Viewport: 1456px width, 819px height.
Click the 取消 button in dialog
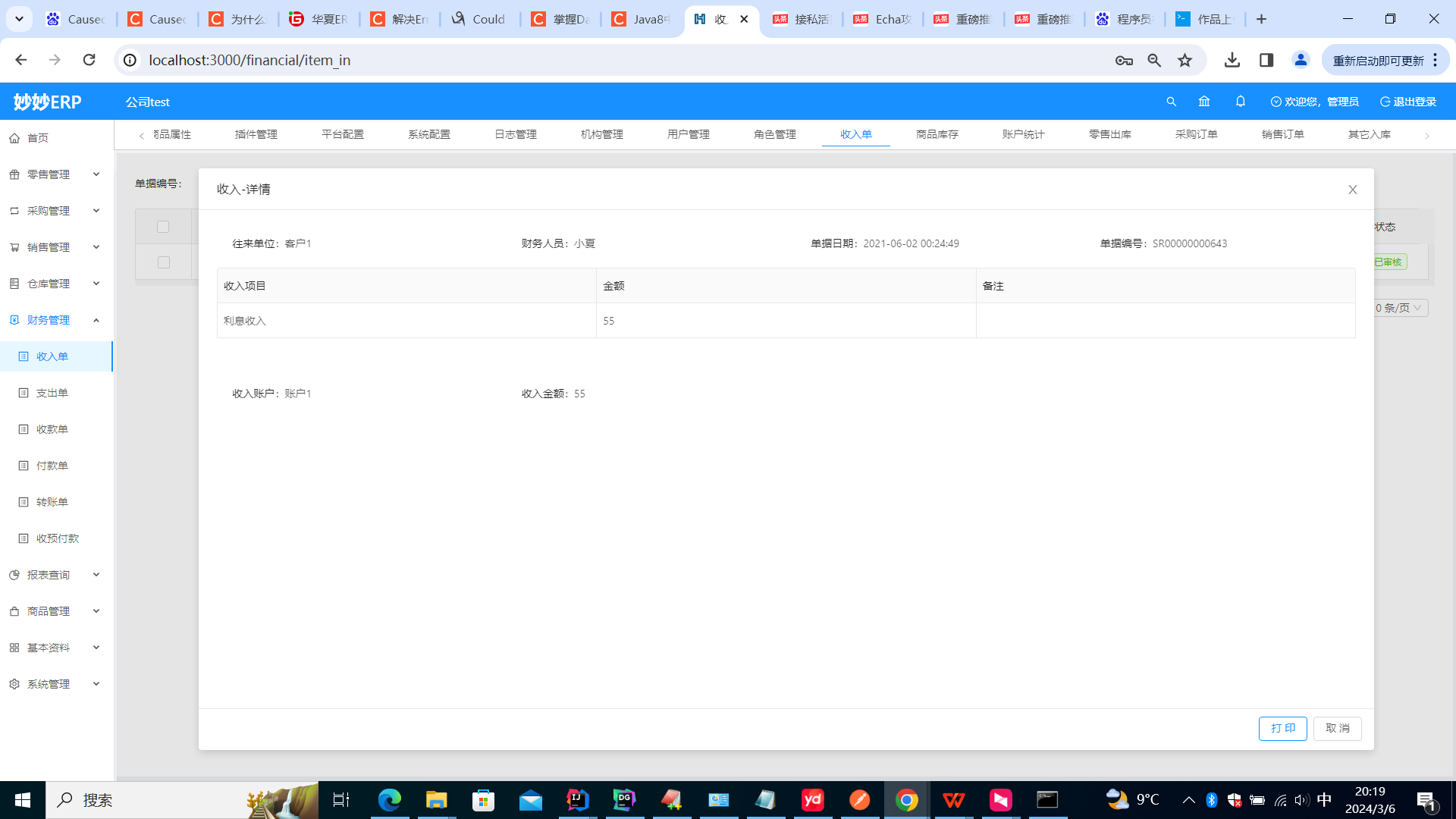(1337, 728)
